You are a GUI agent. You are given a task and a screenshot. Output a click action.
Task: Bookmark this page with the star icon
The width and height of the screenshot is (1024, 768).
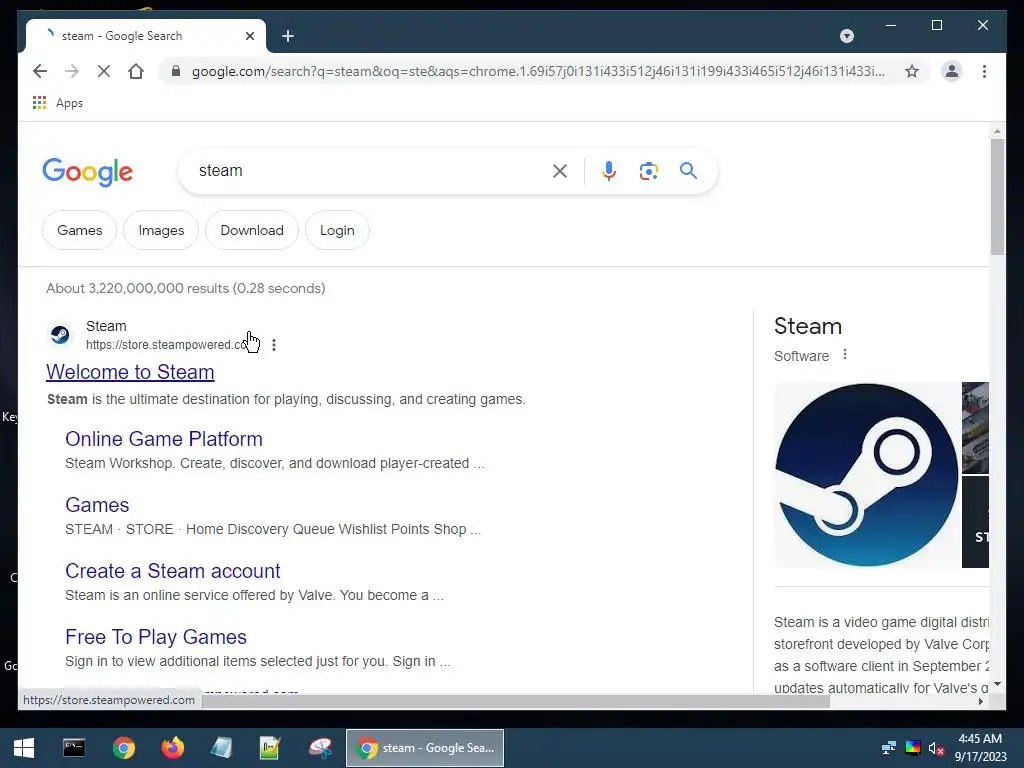(912, 71)
